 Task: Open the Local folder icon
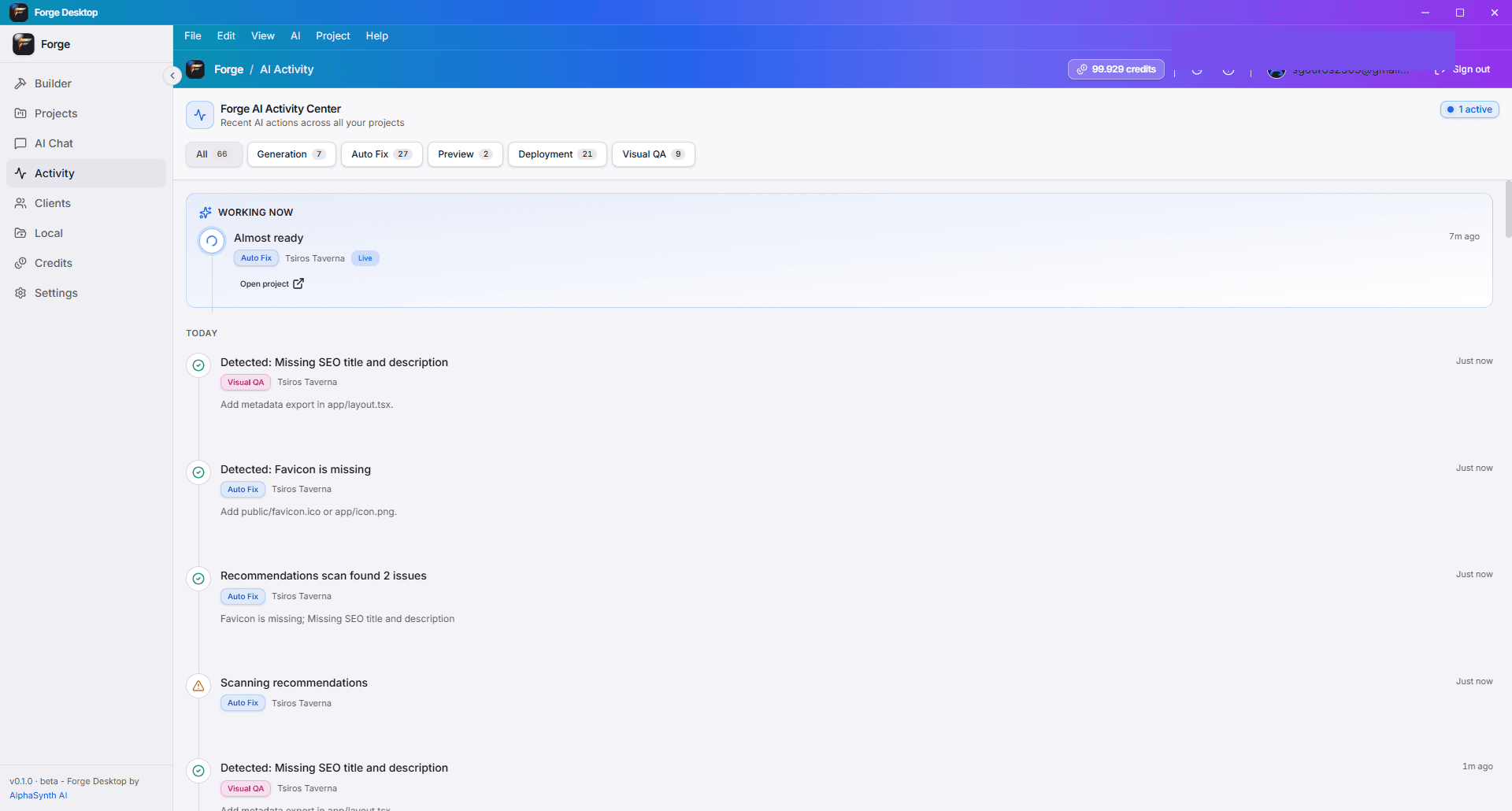[20, 233]
